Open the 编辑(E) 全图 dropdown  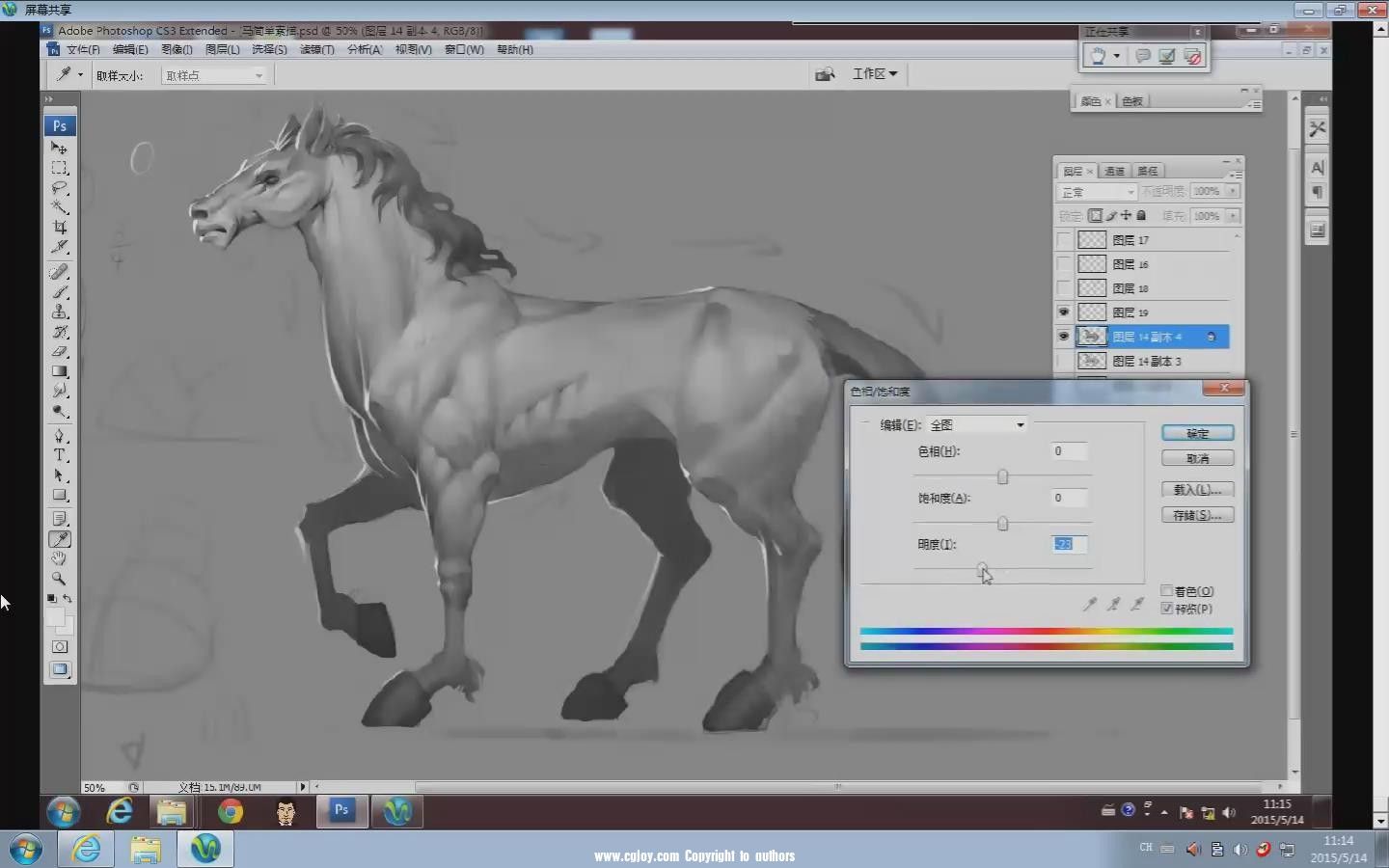click(x=976, y=425)
